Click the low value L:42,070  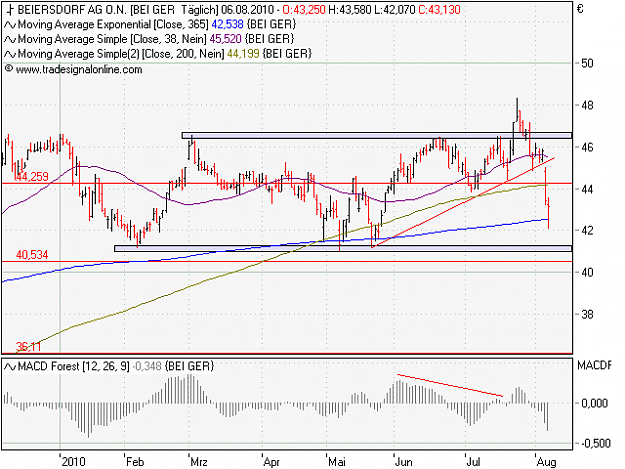[x=395, y=10]
